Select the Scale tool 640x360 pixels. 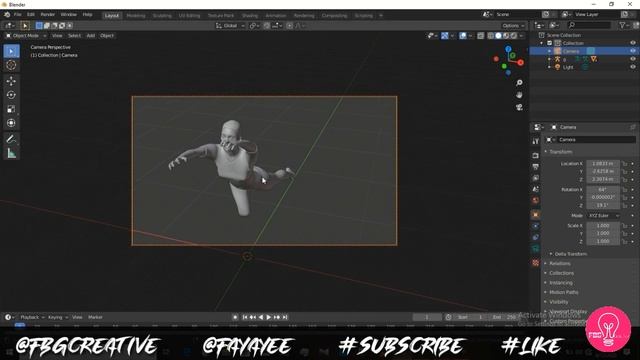pos(11,109)
